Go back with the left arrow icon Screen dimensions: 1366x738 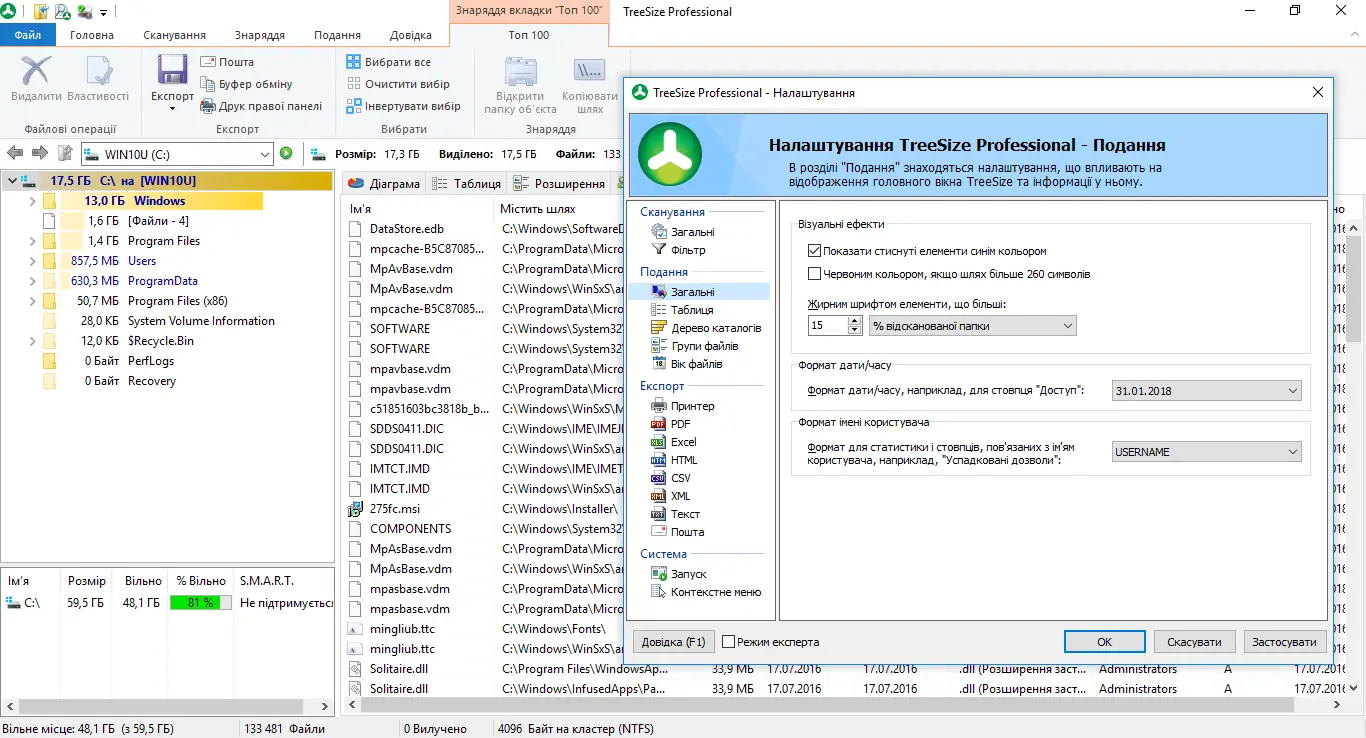click(x=15, y=153)
